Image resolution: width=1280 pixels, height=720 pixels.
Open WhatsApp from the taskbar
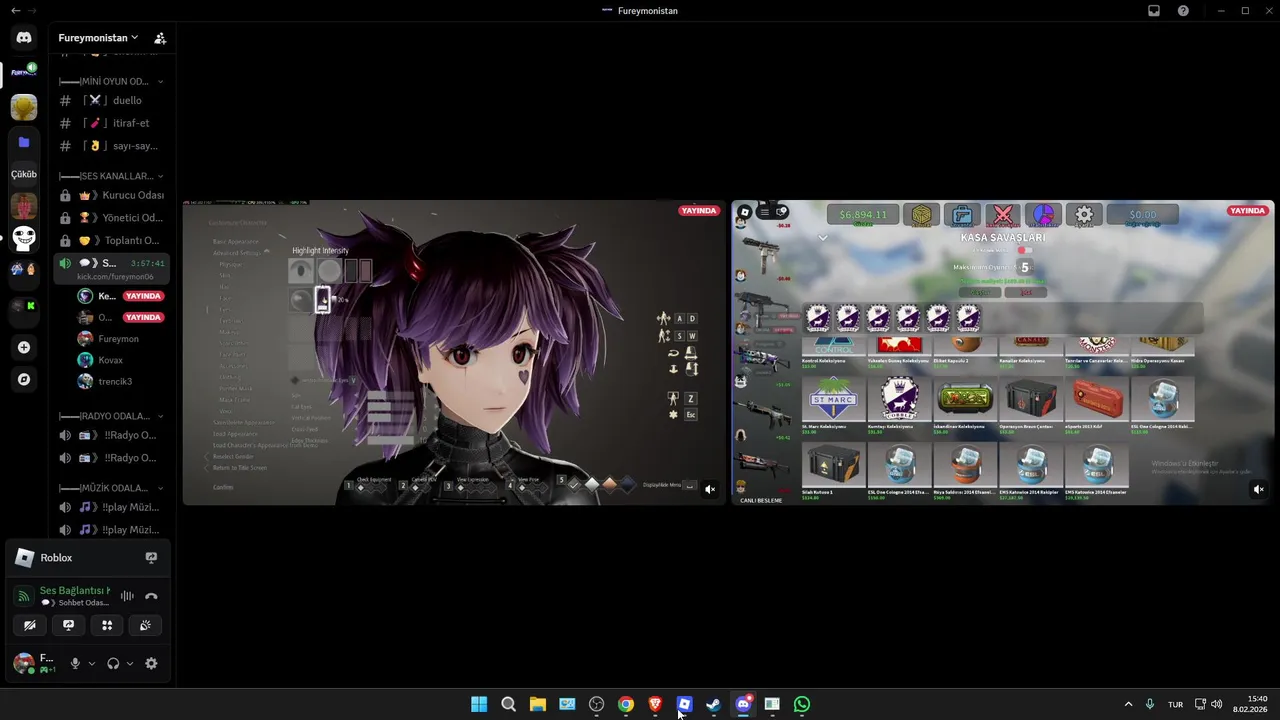tap(801, 704)
